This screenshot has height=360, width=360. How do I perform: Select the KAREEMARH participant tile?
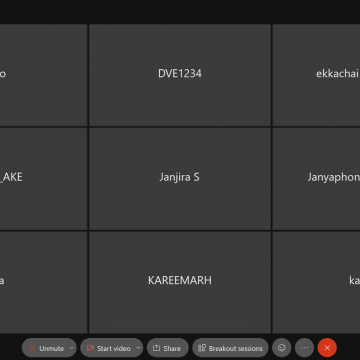click(180, 282)
